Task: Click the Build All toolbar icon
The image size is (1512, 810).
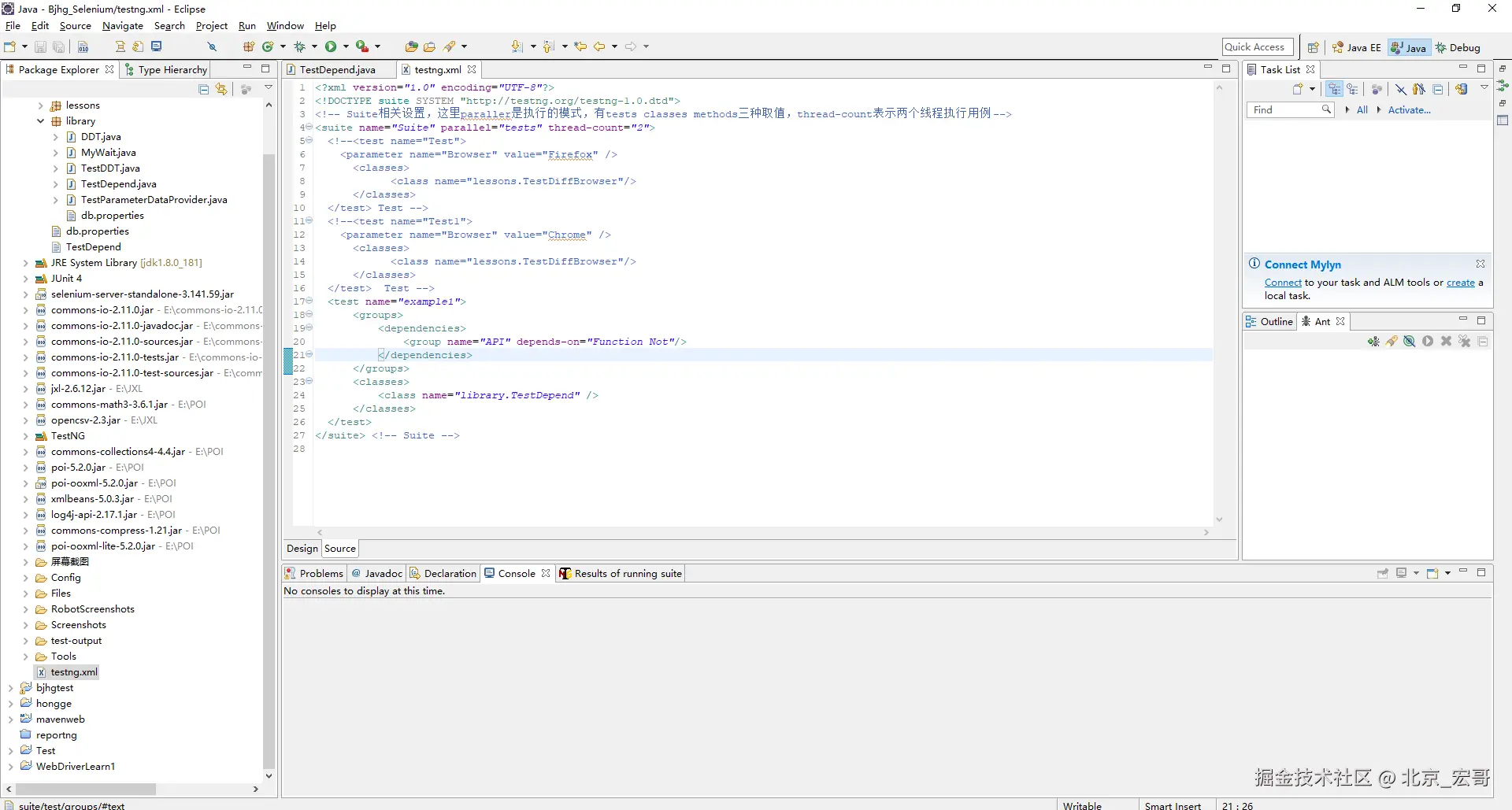Action: (83, 46)
